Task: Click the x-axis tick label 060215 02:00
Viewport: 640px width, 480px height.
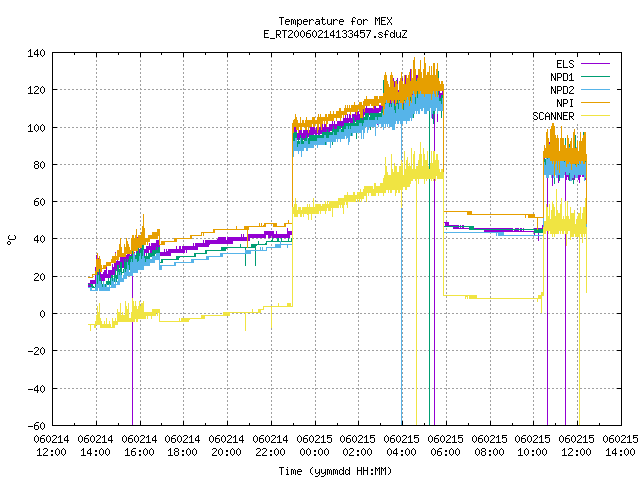Action: [358, 446]
